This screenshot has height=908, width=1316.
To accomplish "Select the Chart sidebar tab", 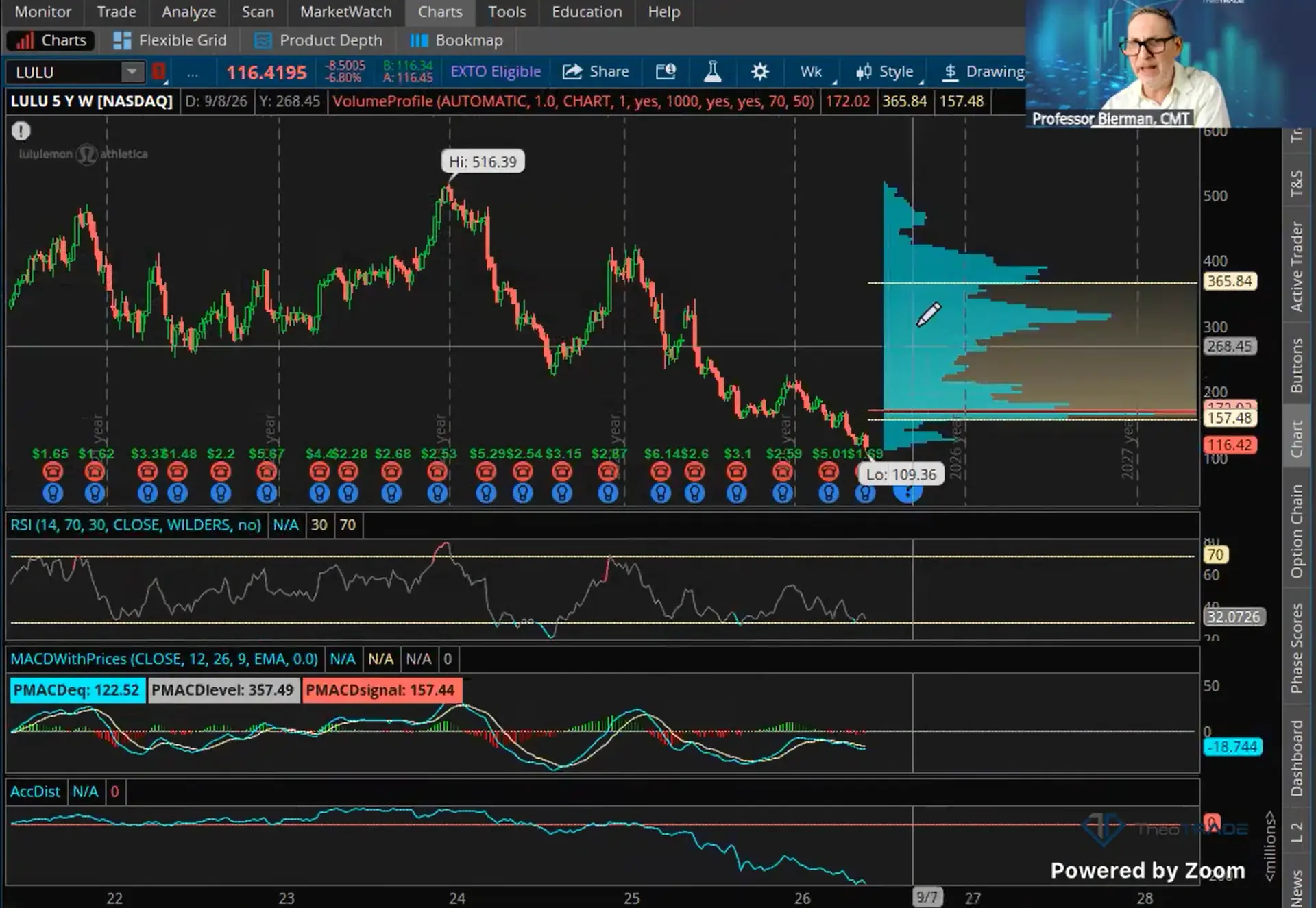I will [1297, 439].
